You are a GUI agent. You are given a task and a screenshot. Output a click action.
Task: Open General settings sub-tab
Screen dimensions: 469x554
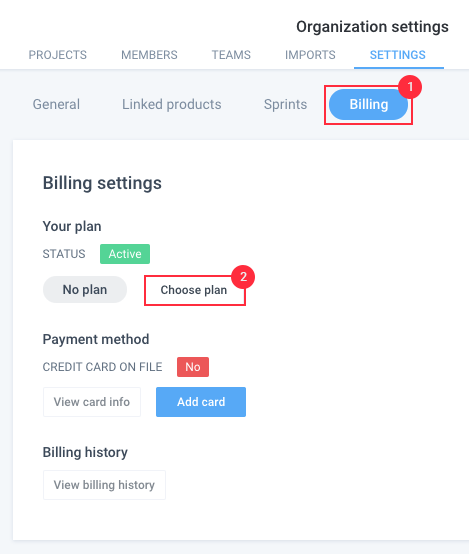56,104
